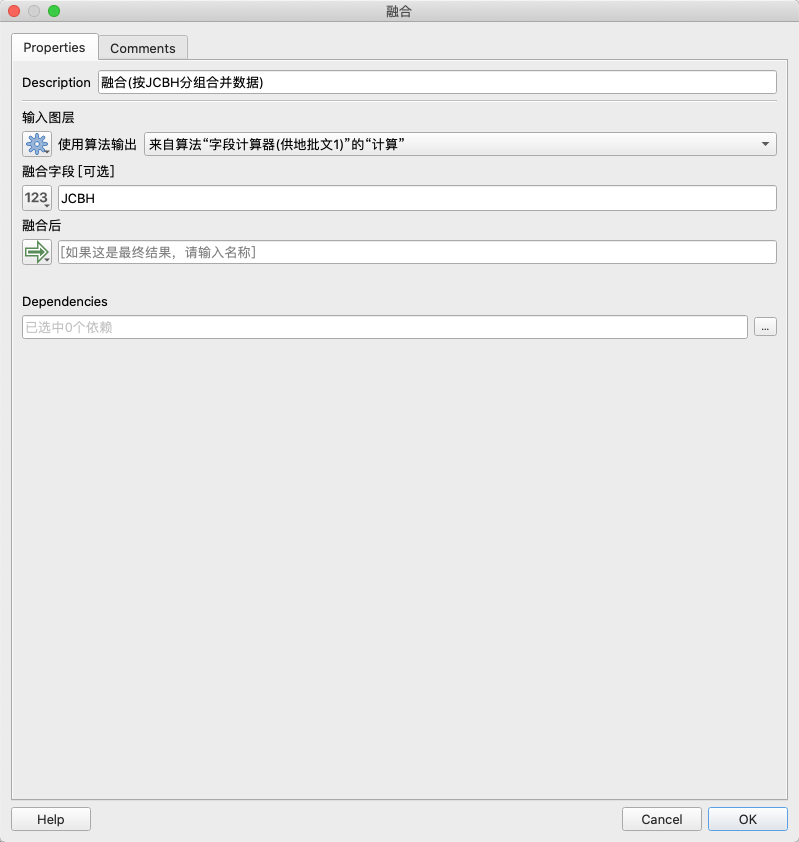Open dependencies chooser with the ellipsis button
The height and width of the screenshot is (842, 799).
[x=764, y=327]
